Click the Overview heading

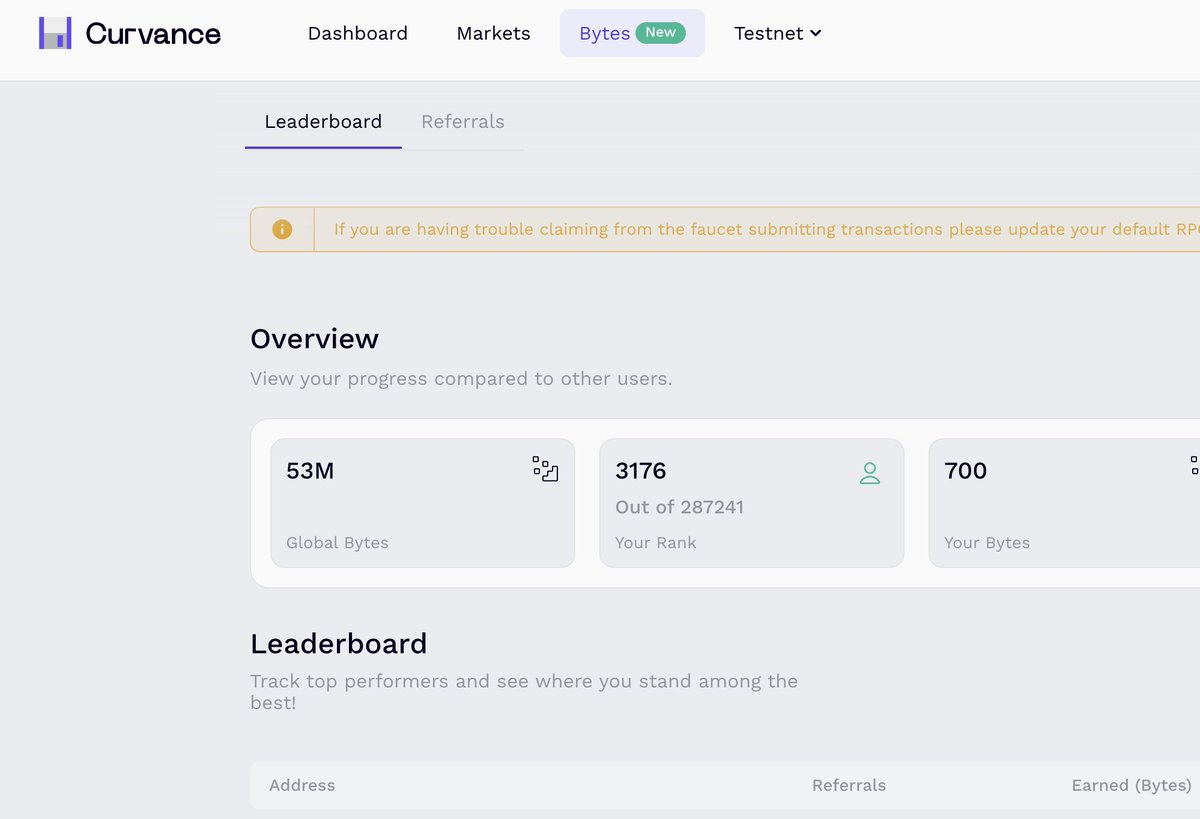pos(314,339)
